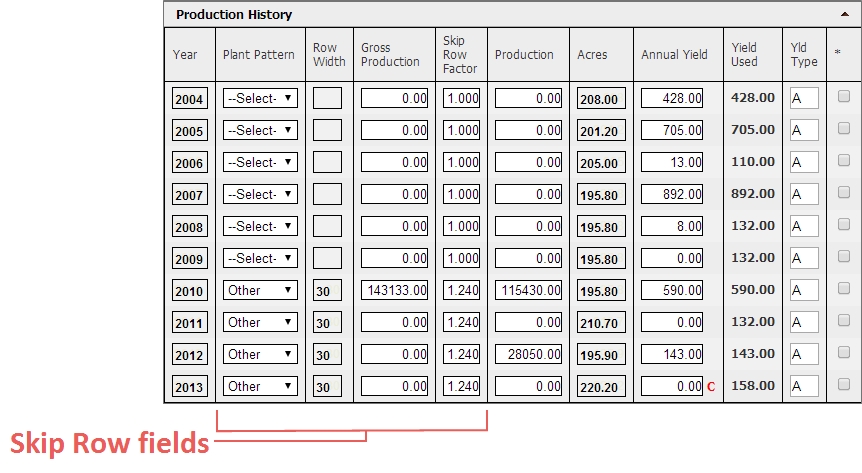862x473 pixels.
Task: Click the Production History title
Action: pyautogui.click(x=234, y=14)
